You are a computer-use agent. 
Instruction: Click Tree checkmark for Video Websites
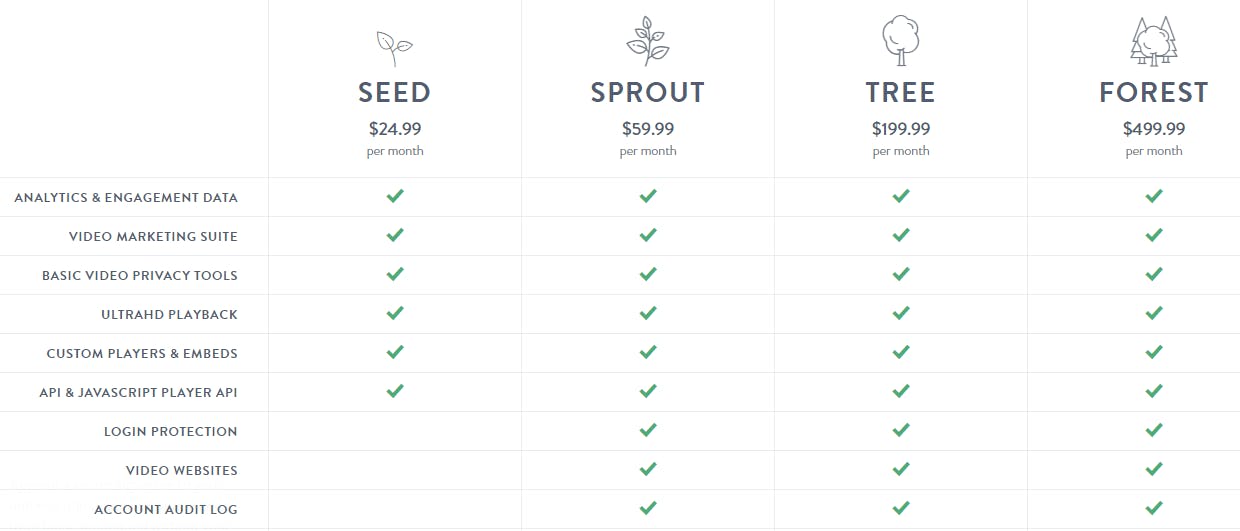click(901, 469)
